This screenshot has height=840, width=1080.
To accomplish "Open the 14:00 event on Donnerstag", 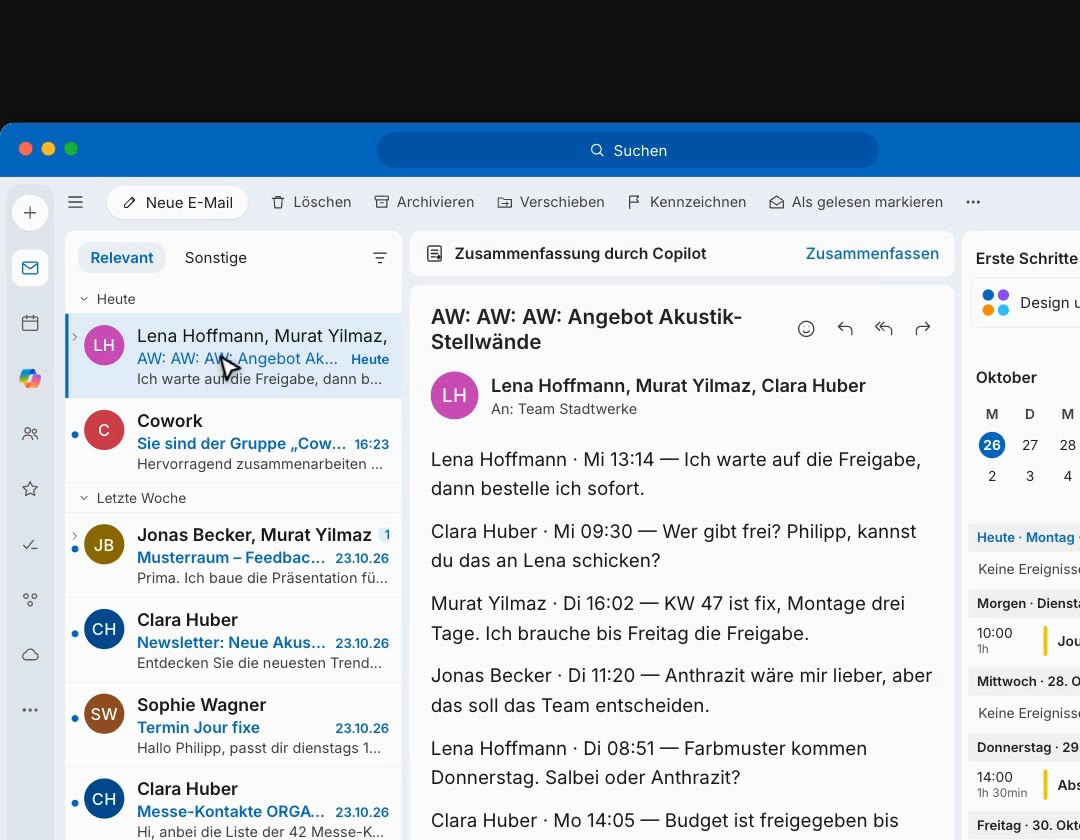I will 1026,784.
